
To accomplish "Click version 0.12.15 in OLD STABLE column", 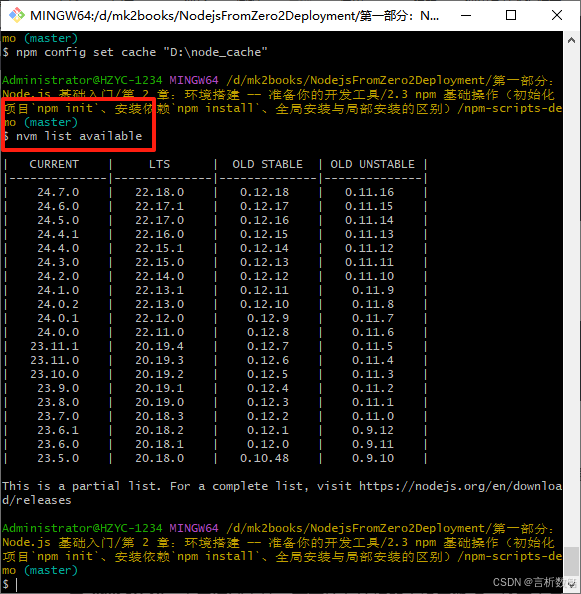I will [264, 234].
